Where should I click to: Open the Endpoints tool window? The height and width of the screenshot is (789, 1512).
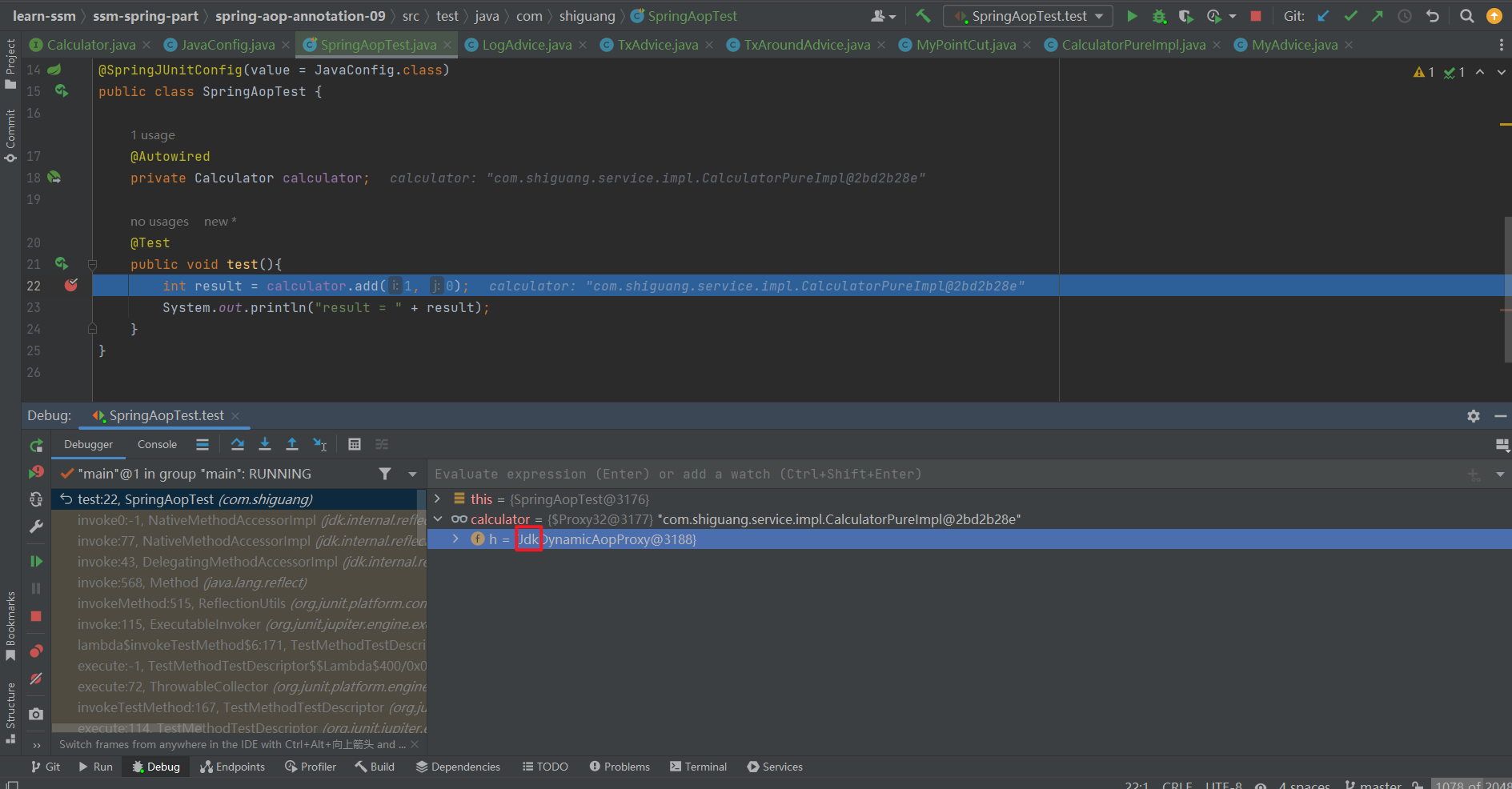point(232,767)
